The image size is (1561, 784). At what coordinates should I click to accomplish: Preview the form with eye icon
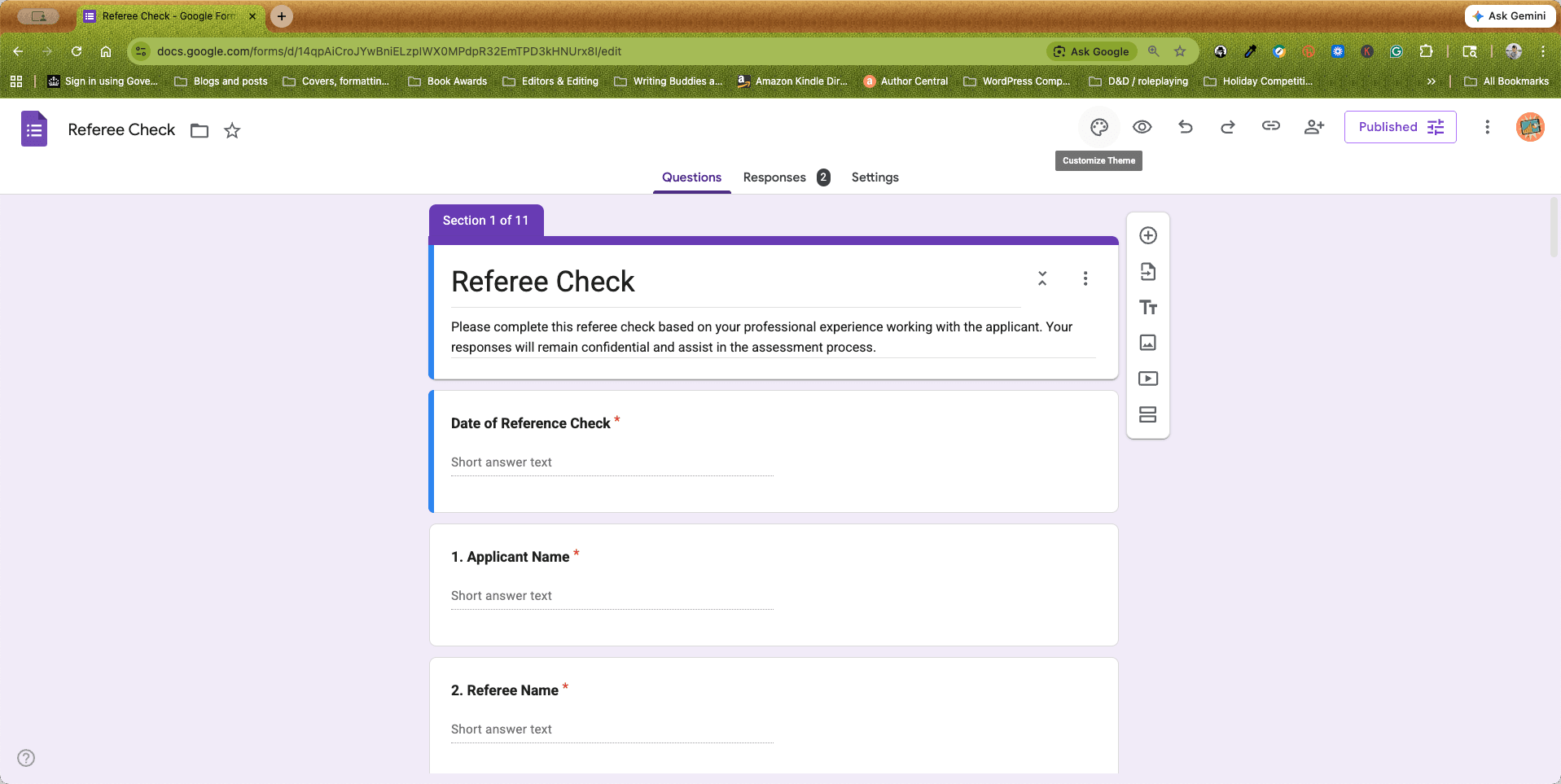point(1142,127)
